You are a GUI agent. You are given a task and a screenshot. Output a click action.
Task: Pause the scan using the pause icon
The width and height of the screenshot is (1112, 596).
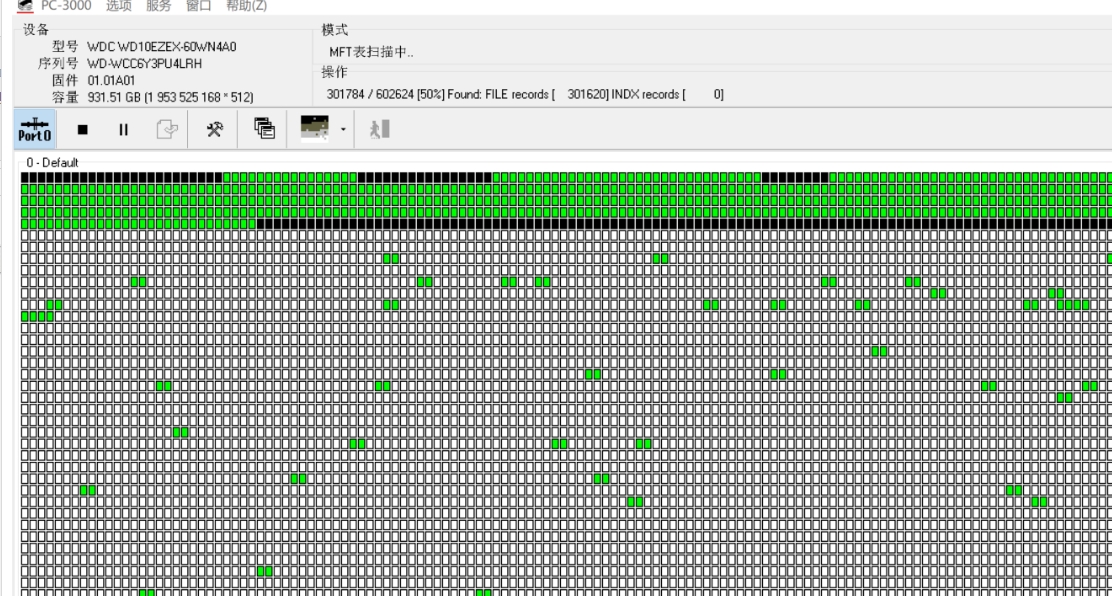(123, 129)
